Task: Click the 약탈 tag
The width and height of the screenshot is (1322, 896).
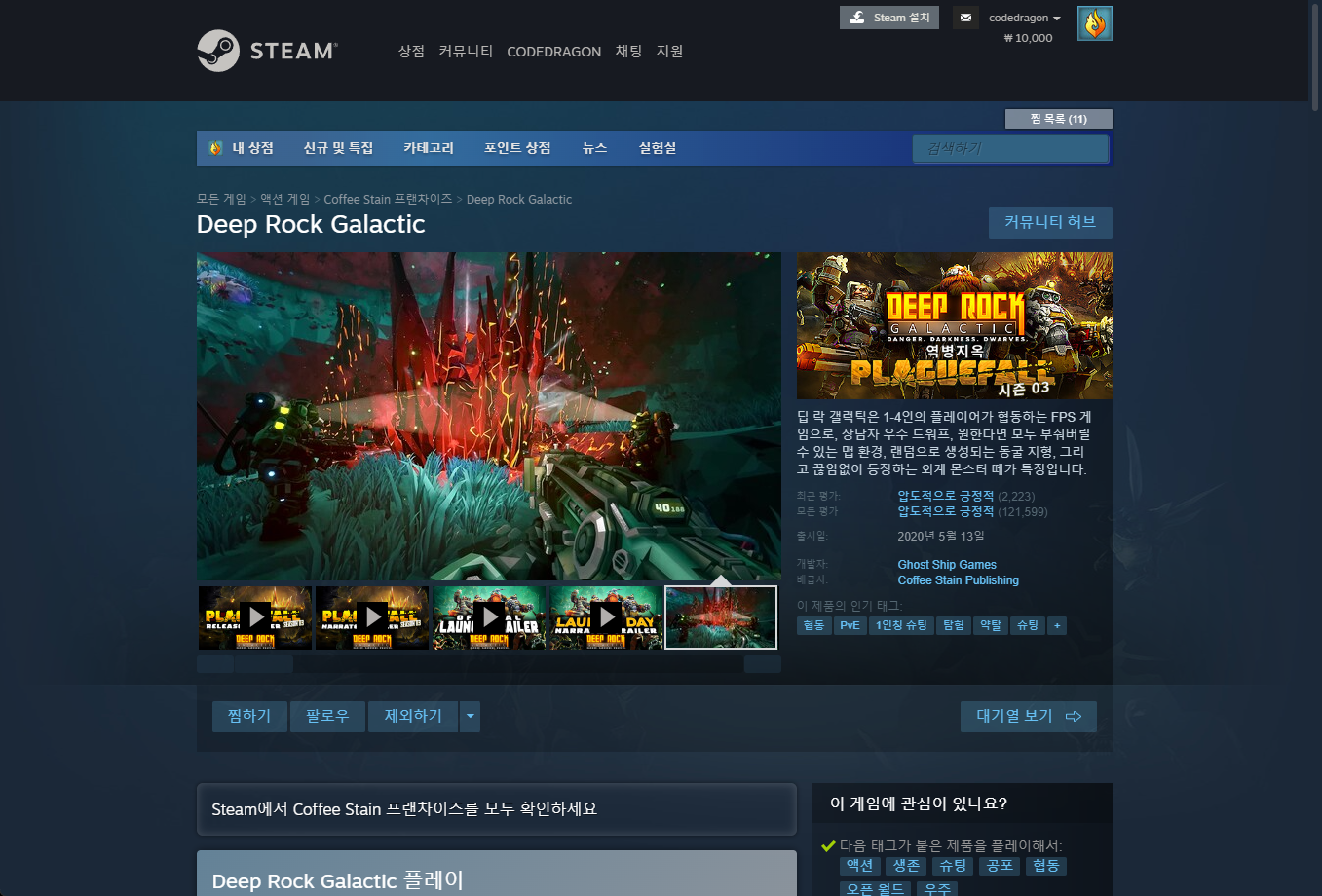Action: coord(991,625)
